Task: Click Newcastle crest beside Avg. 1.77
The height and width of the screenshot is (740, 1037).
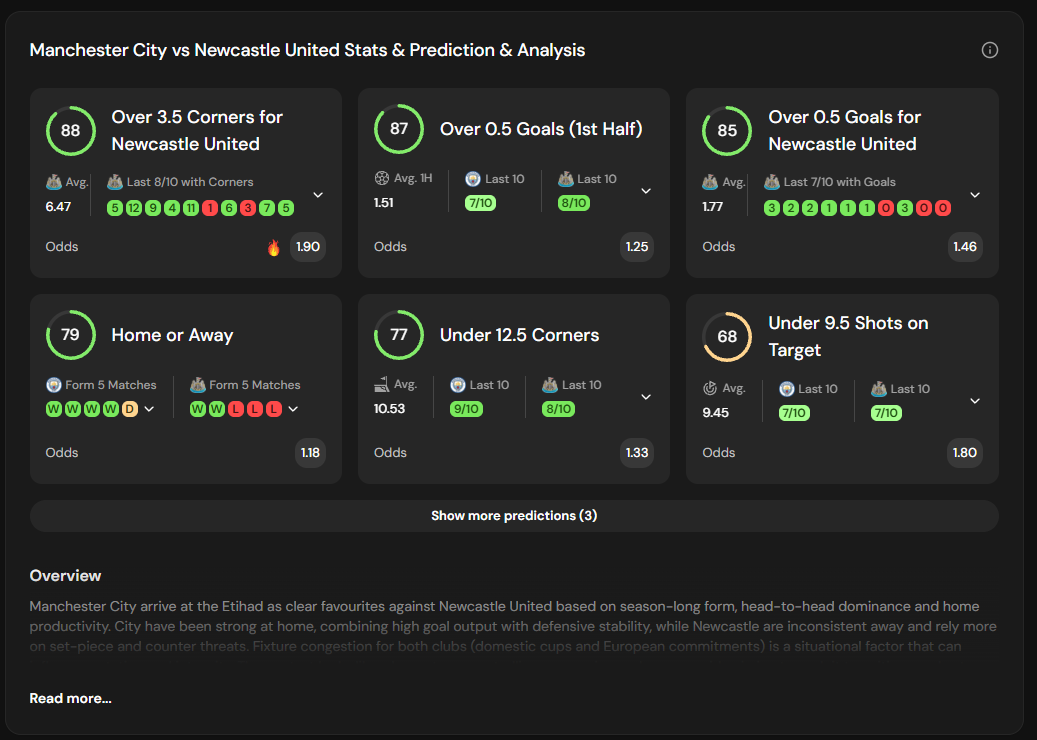Action: (x=710, y=182)
